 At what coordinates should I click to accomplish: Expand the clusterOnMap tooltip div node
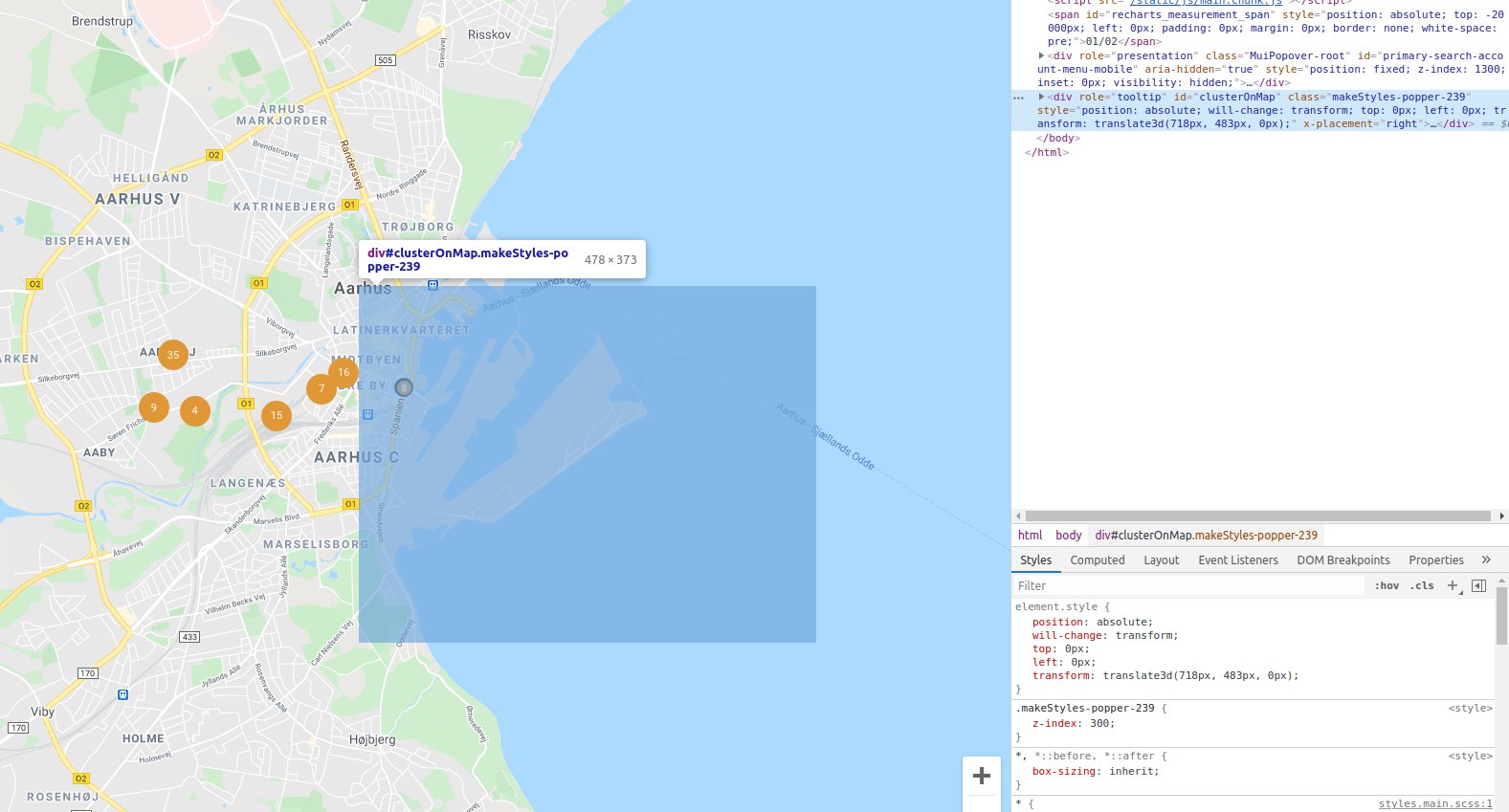tap(1041, 97)
